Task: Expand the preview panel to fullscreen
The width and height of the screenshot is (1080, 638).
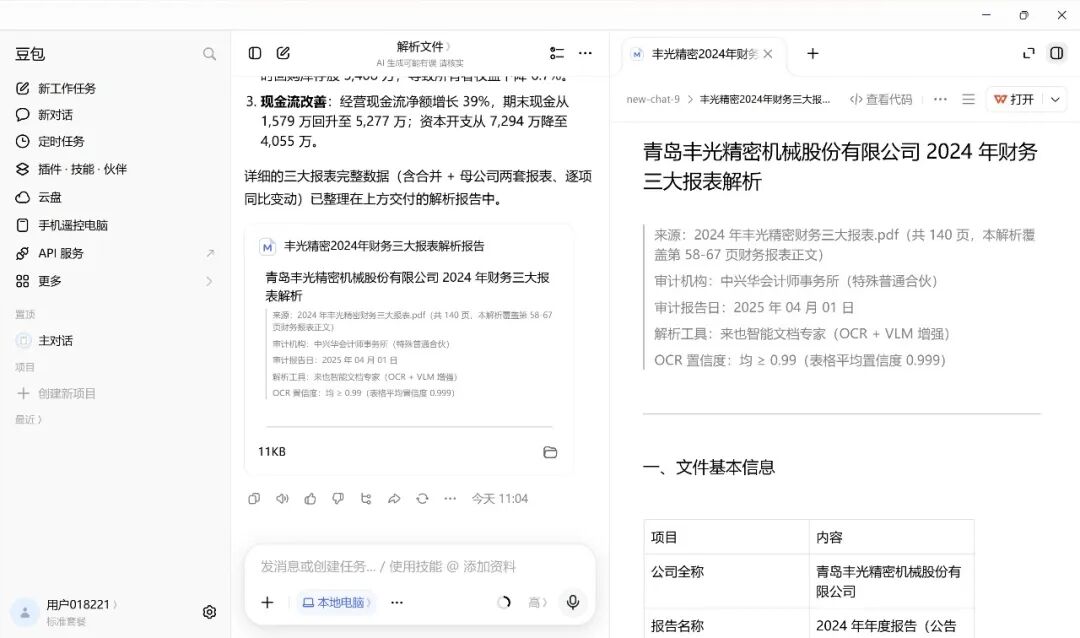Action: 1028,53
